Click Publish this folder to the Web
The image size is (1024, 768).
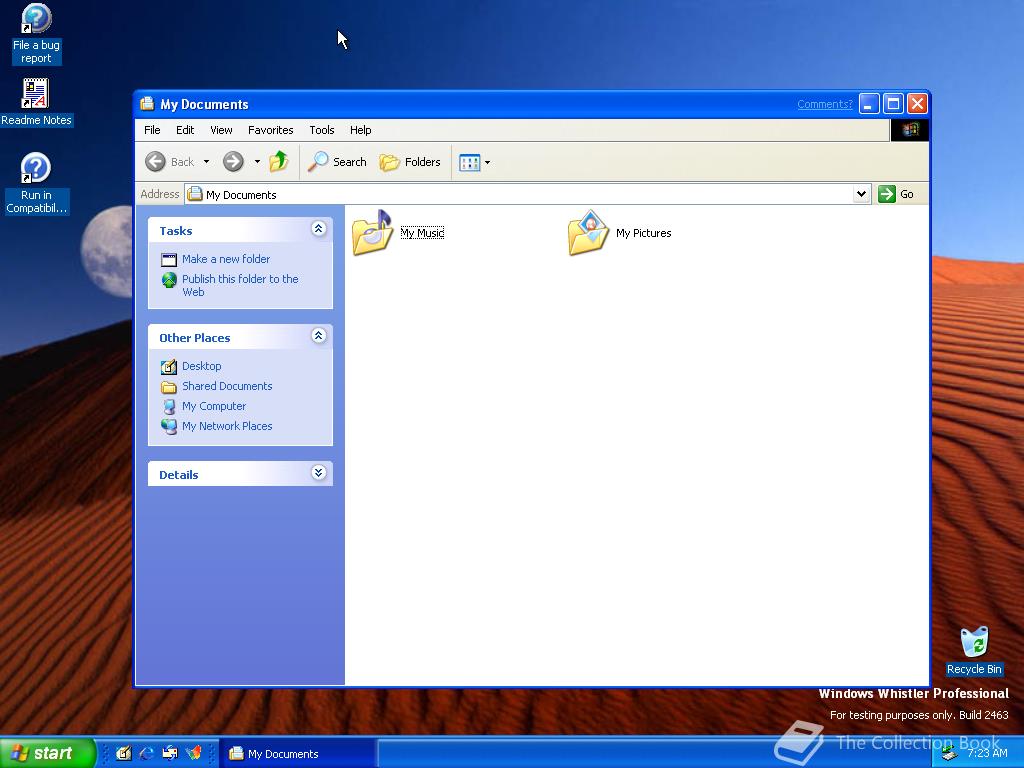coord(240,285)
